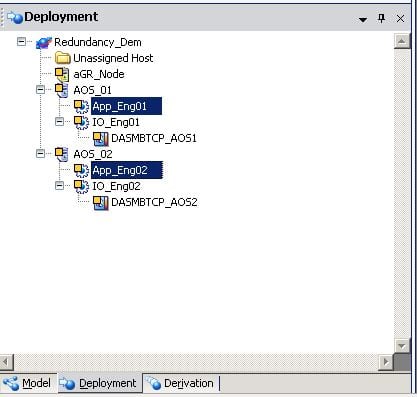Open the Deployment panel dropdown arrow

point(363,20)
